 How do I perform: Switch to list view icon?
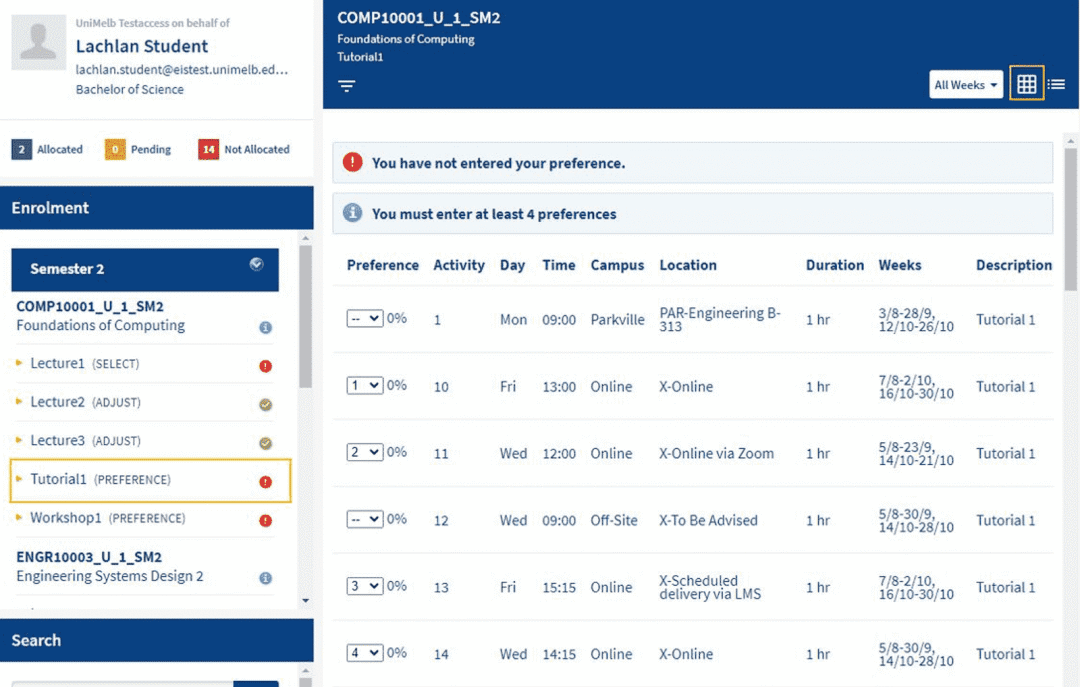pos(1057,84)
